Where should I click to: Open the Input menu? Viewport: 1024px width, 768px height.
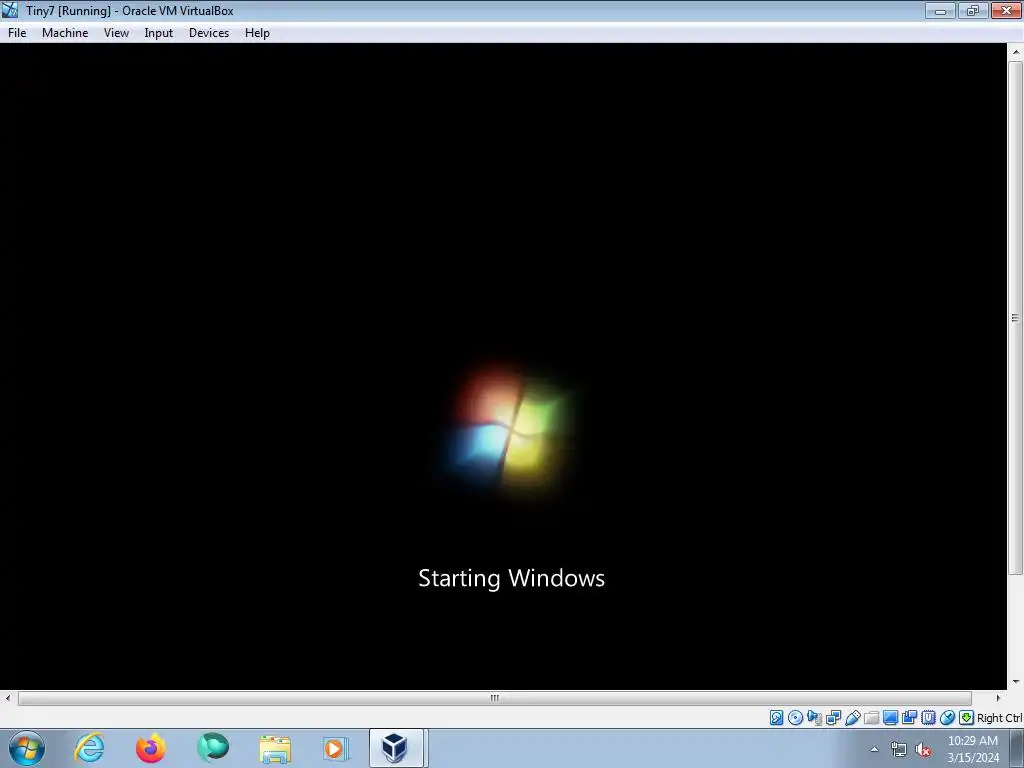tap(159, 33)
